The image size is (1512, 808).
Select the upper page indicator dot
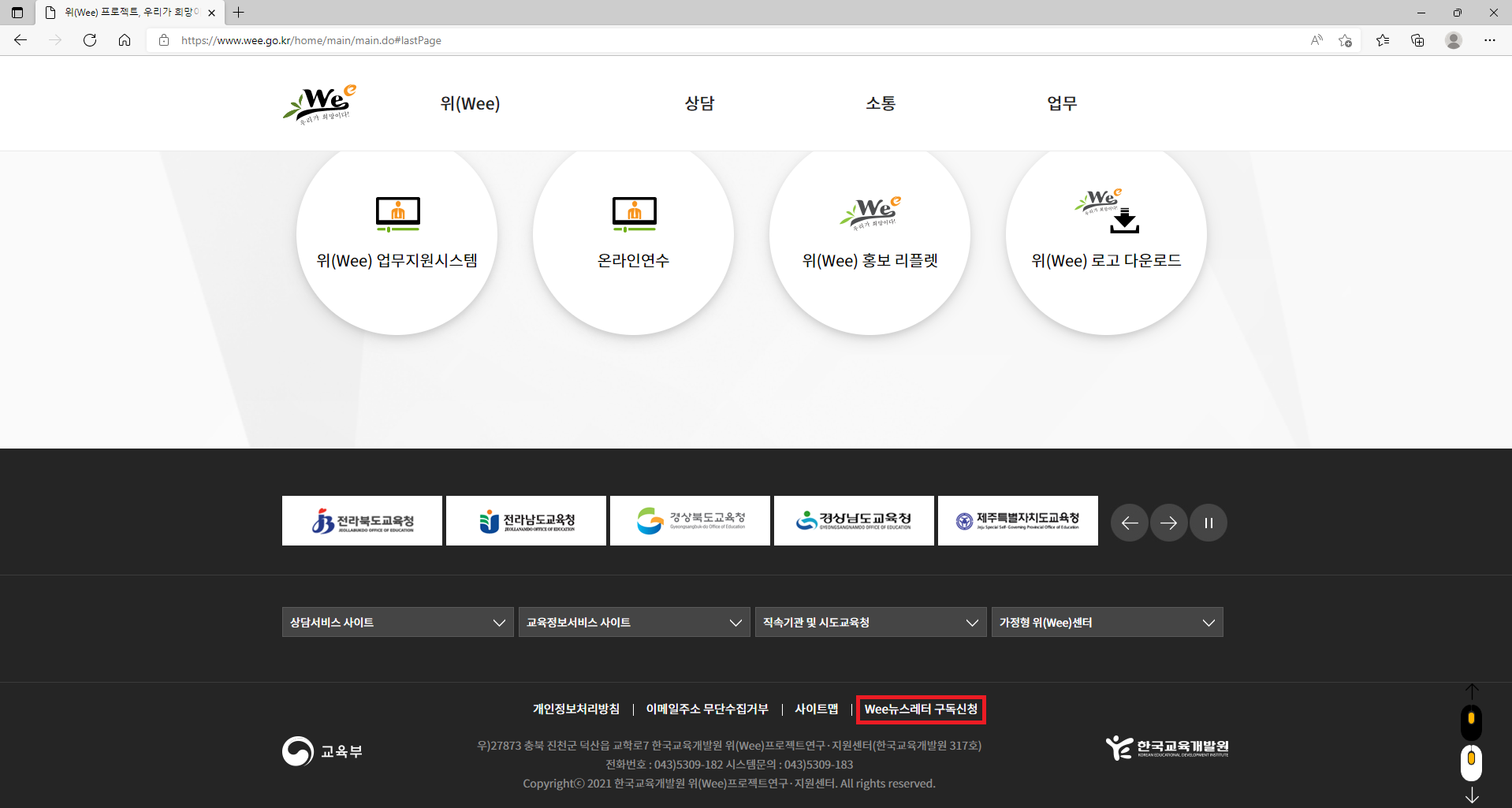tap(1471, 721)
